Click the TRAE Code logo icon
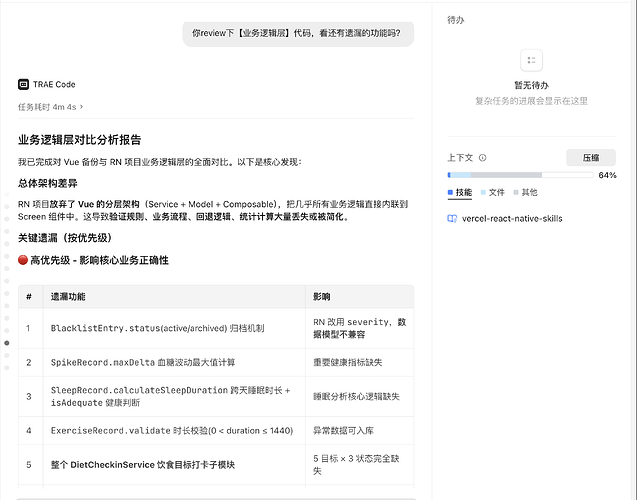The height and width of the screenshot is (500, 637). tap(24, 84)
